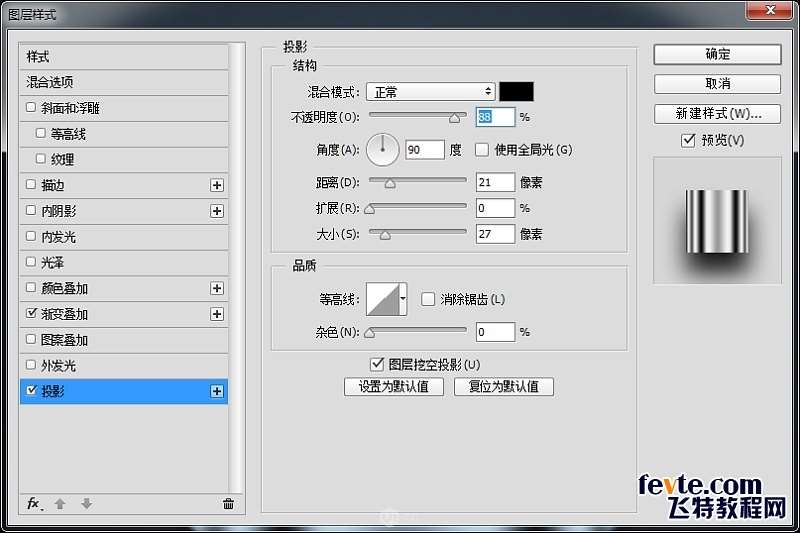Click plus icon next to 描边
This screenshot has width=800, height=533.
(216, 185)
